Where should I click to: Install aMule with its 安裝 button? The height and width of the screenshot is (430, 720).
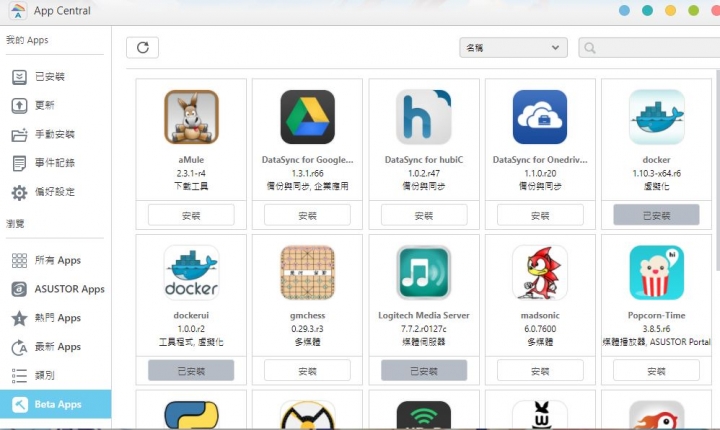click(x=191, y=215)
